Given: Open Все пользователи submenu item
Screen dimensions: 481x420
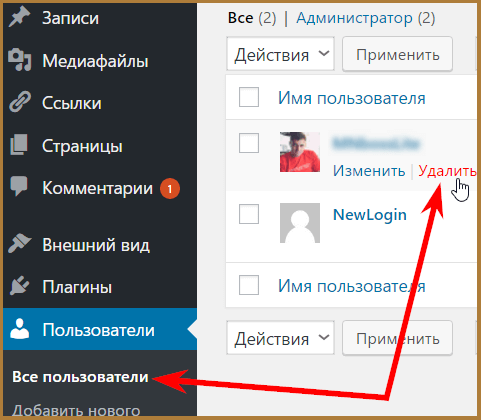Looking at the screenshot, I should 80,377.
